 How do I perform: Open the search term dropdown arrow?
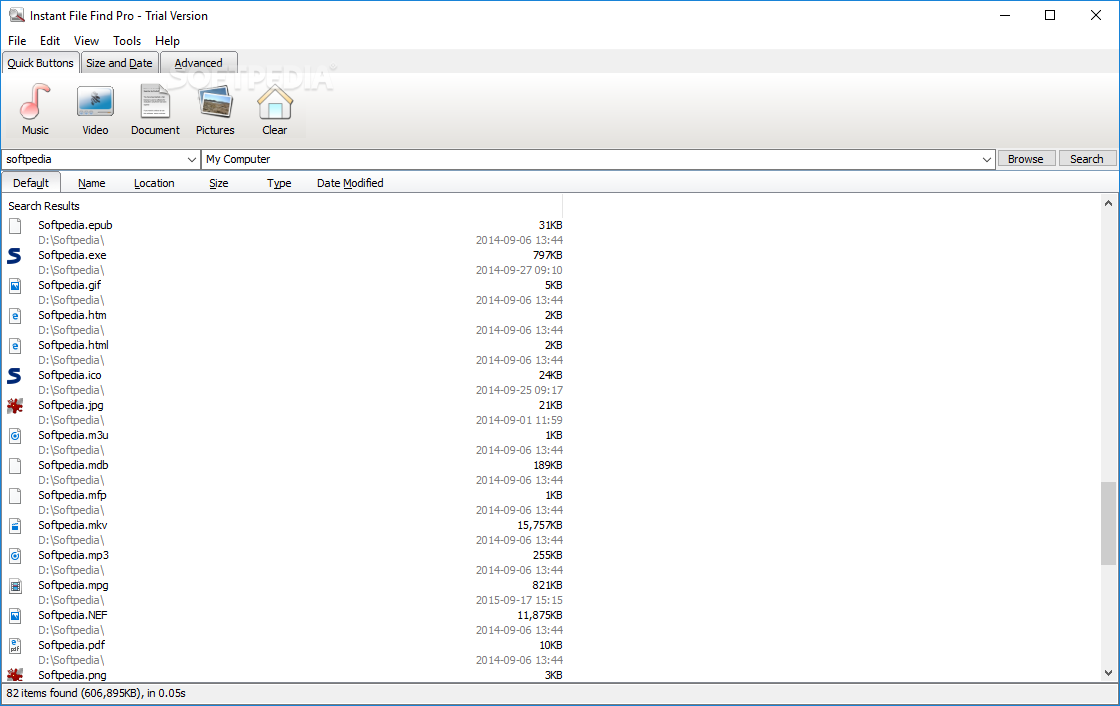point(191,159)
